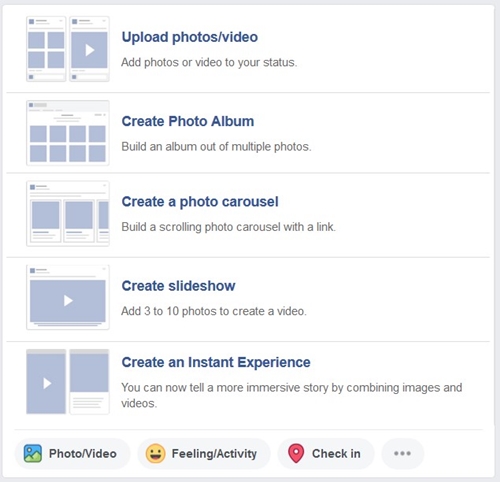
Task: Click the slideshow play thumbnail illustration
Action: click(68, 297)
